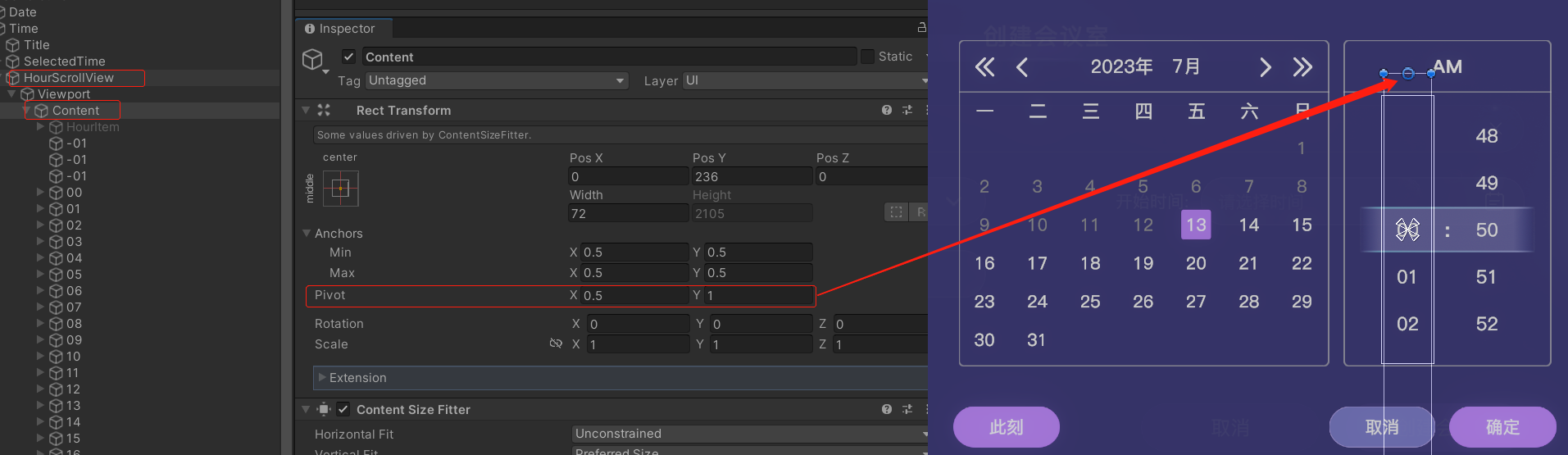Click the Pivot Y field showing 1

tap(758, 295)
